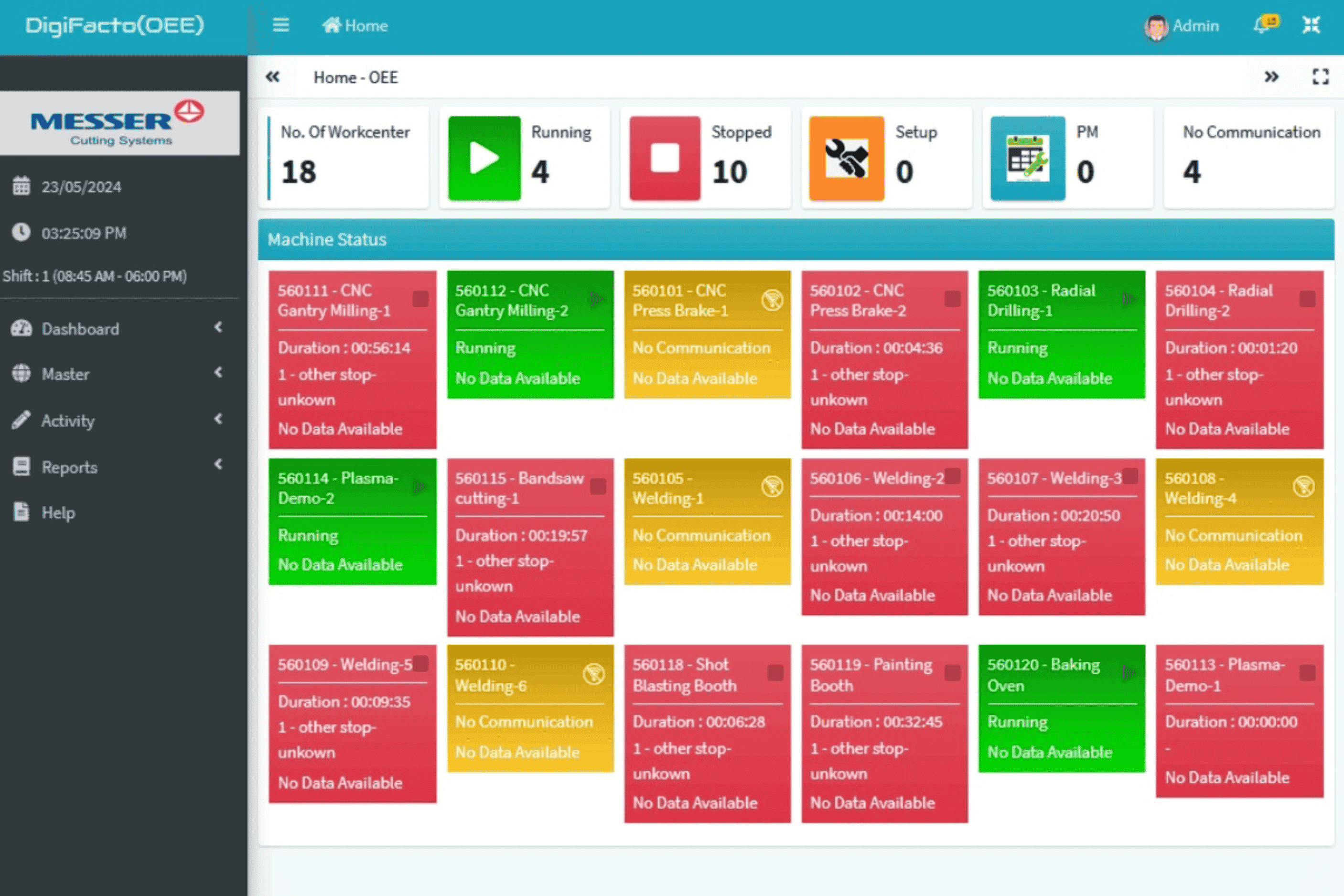The height and width of the screenshot is (896, 1344).
Task: Click stop icon on CNC Press Brake-2 card
Action: pos(952,299)
